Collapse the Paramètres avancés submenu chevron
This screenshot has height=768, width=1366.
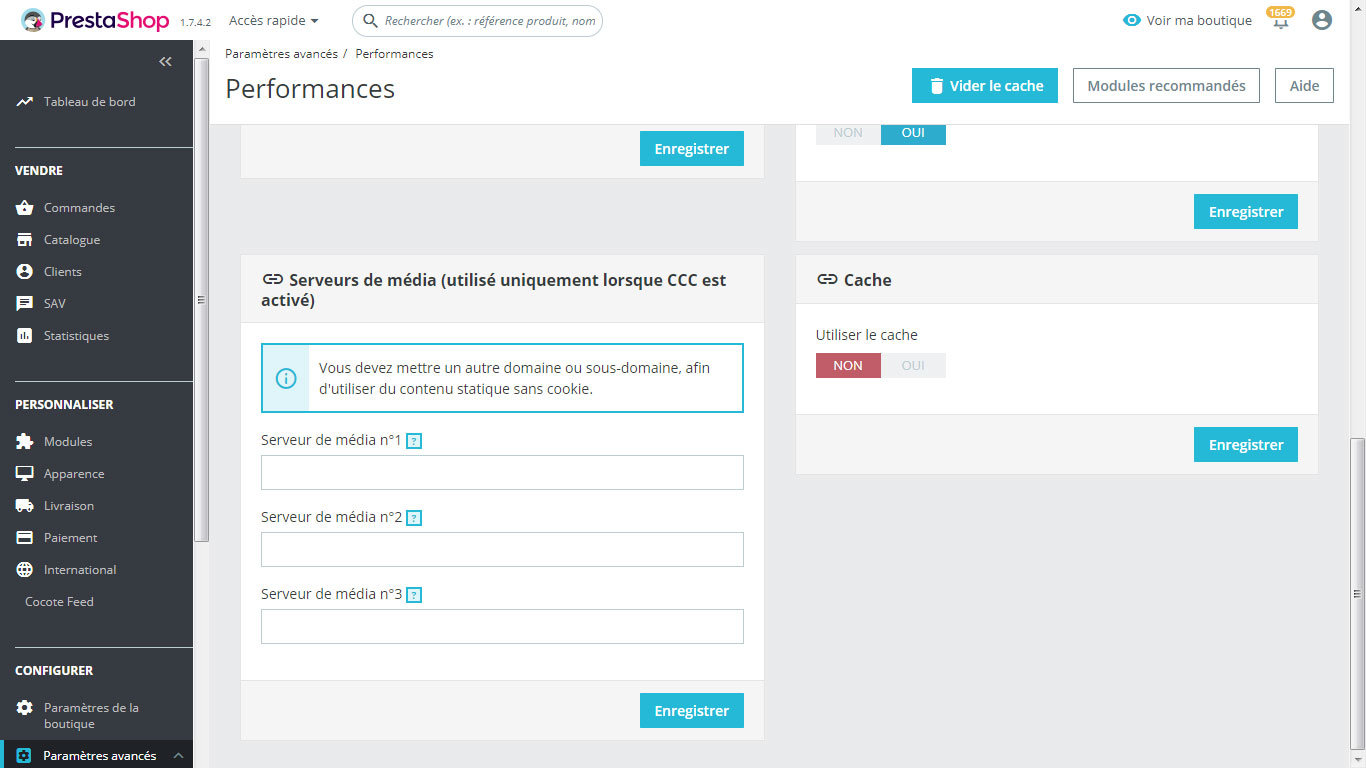coord(178,756)
